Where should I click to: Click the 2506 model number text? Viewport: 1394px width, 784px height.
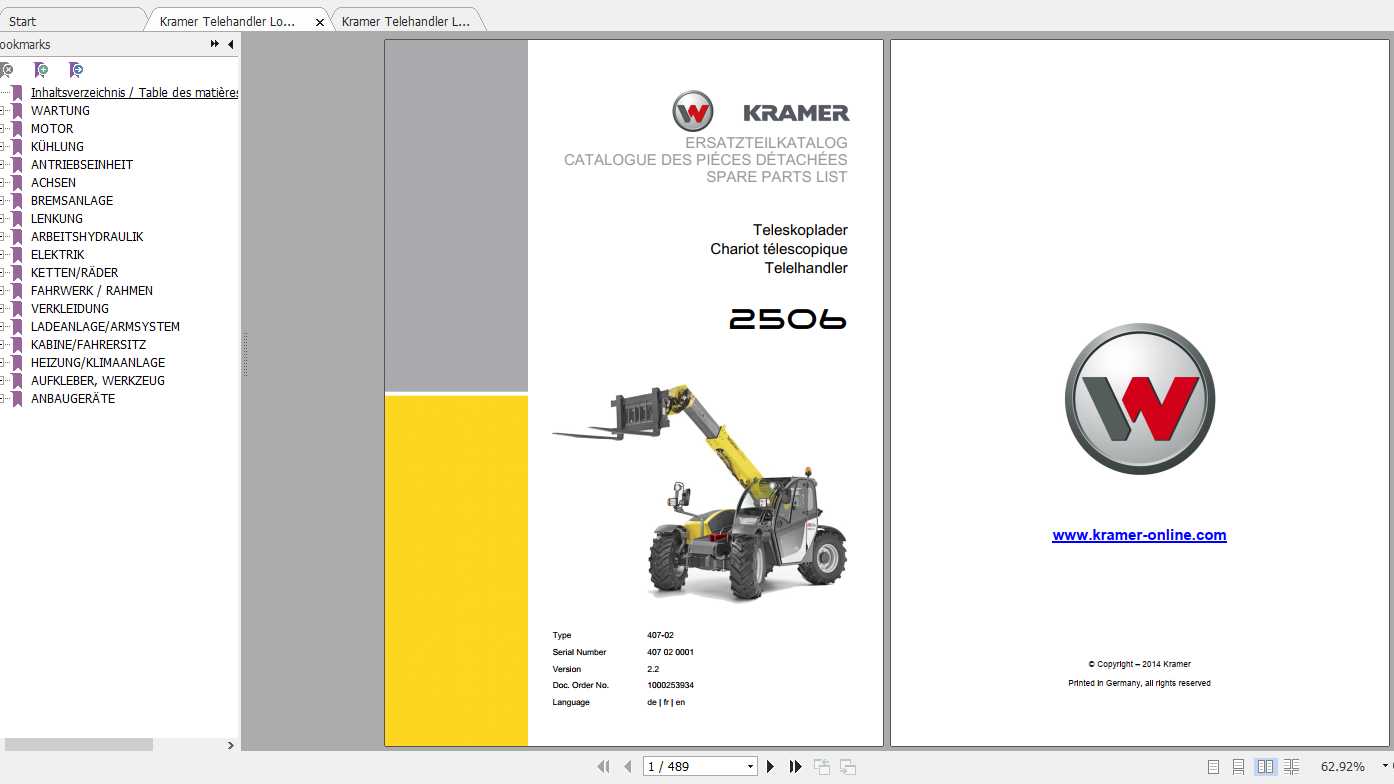[788, 319]
